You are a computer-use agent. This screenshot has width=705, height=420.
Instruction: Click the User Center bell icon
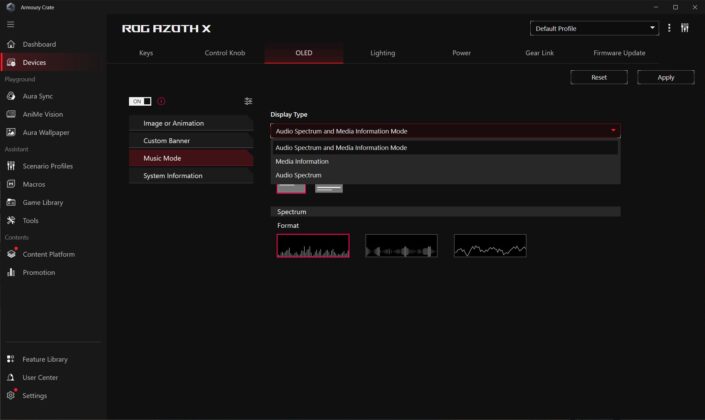(11, 377)
